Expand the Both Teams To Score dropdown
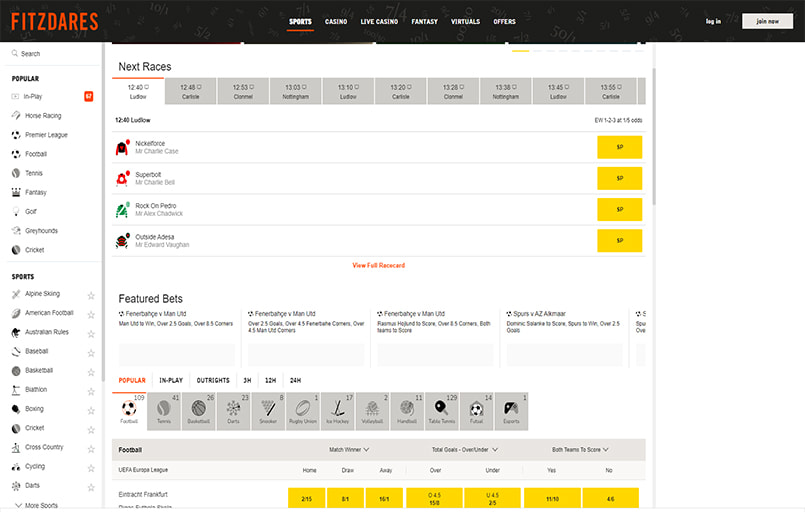Viewport: 805px width, 512px height. 580,450
